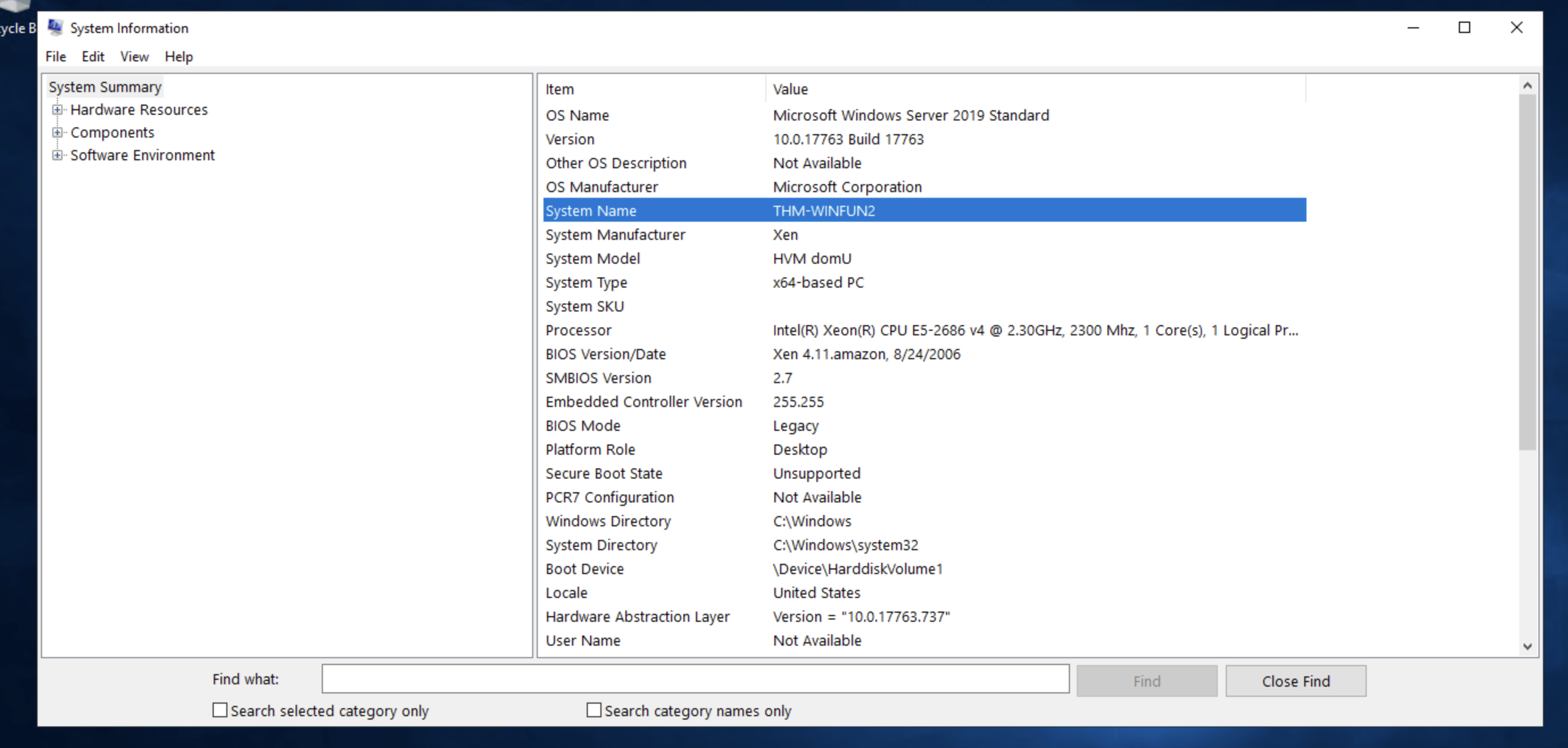
Task: Click the System Information title bar icon
Action: (x=55, y=27)
